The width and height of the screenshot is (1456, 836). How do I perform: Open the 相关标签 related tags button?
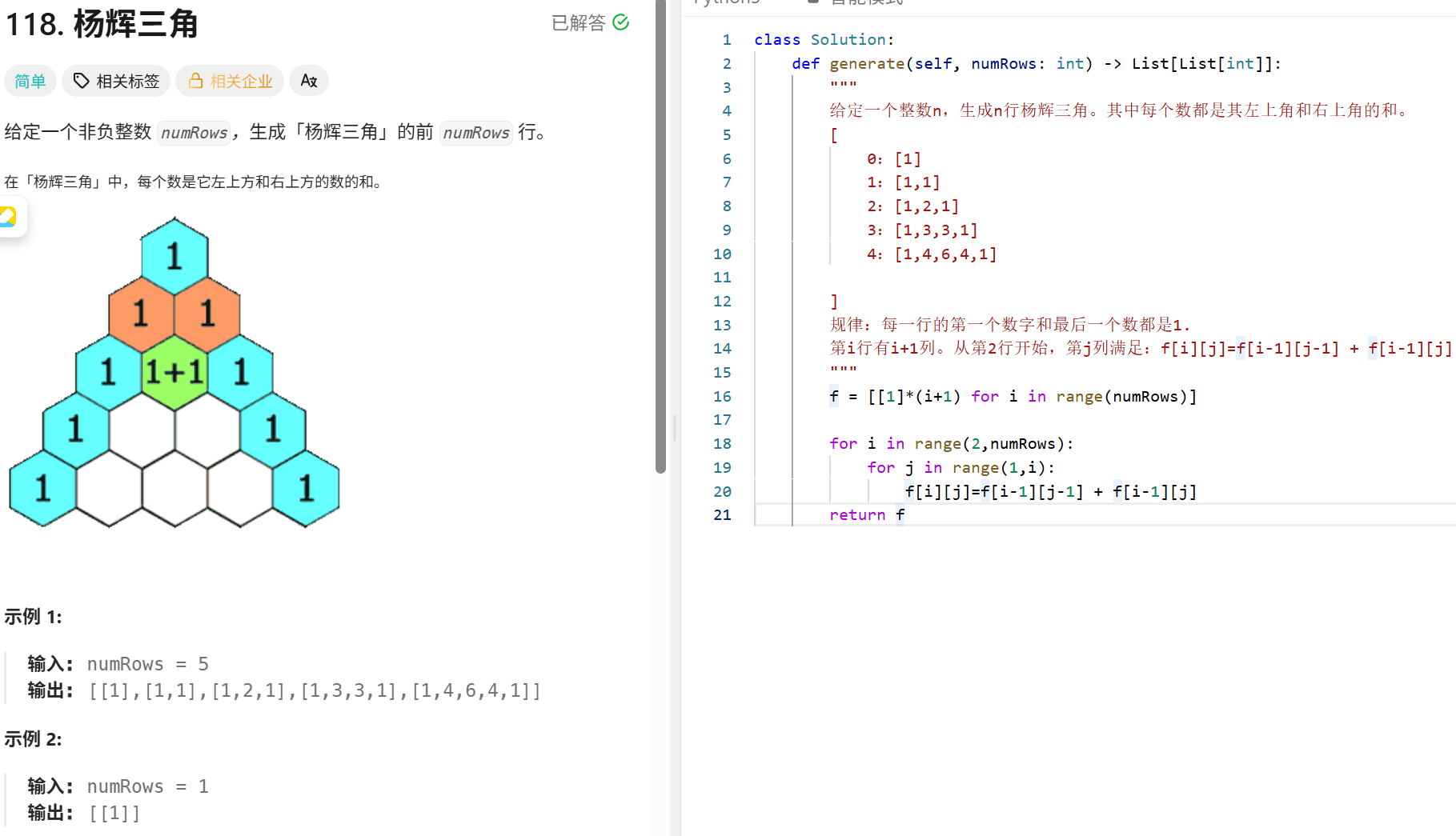[x=116, y=81]
